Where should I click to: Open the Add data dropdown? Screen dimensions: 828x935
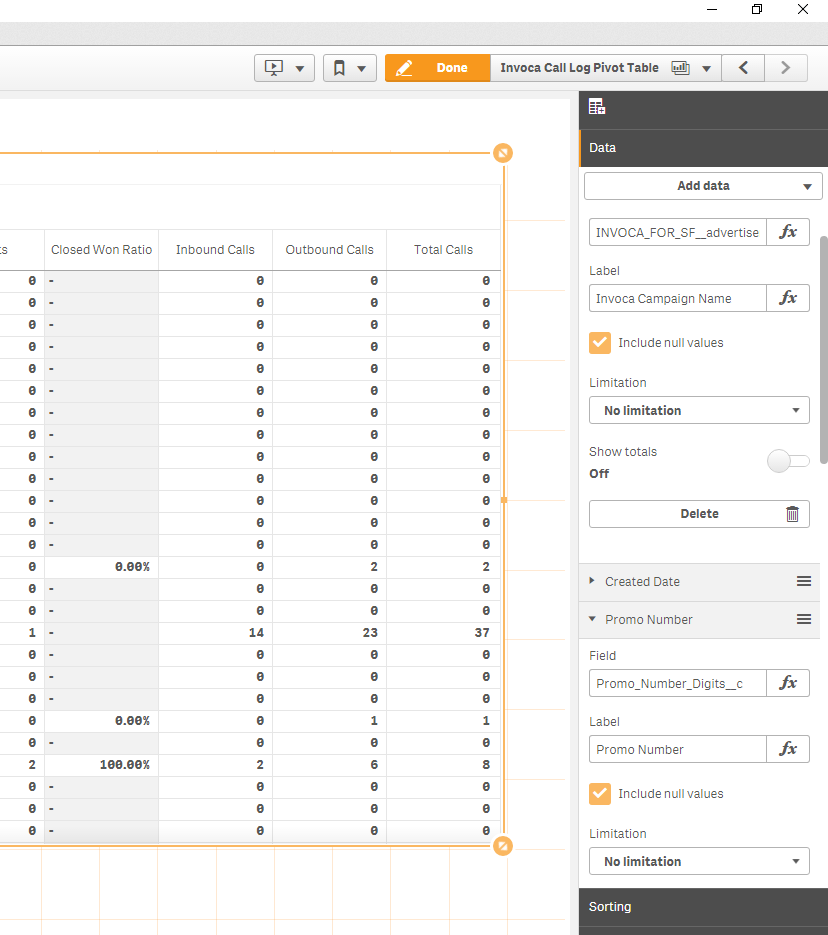pos(702,186)
